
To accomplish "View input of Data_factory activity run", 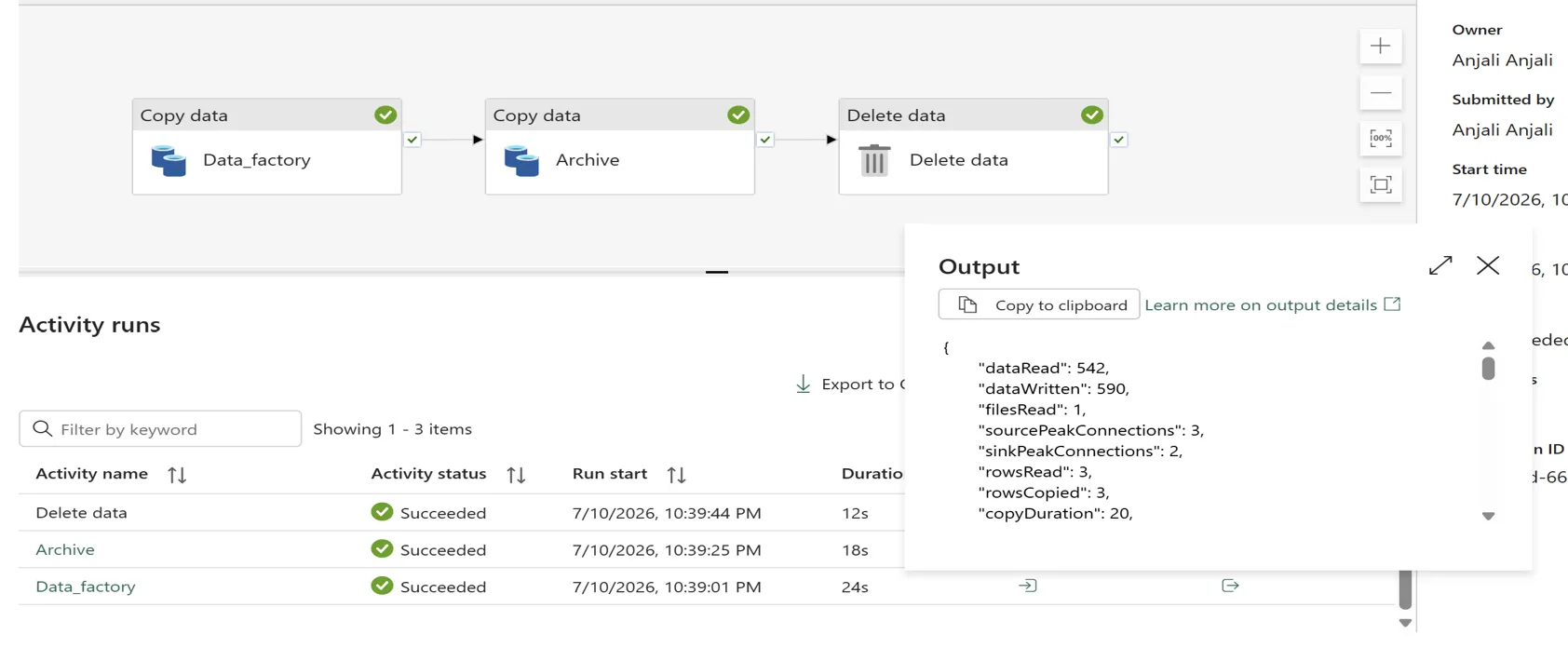I will click(x=1028, y=586).
